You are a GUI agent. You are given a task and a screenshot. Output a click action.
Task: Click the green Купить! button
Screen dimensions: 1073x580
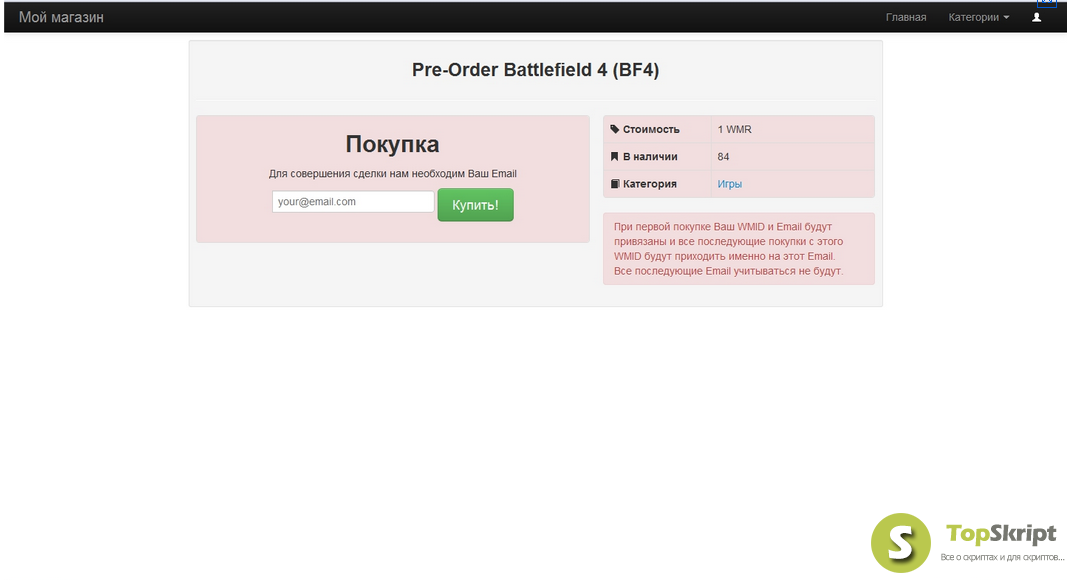coord(476,205)
